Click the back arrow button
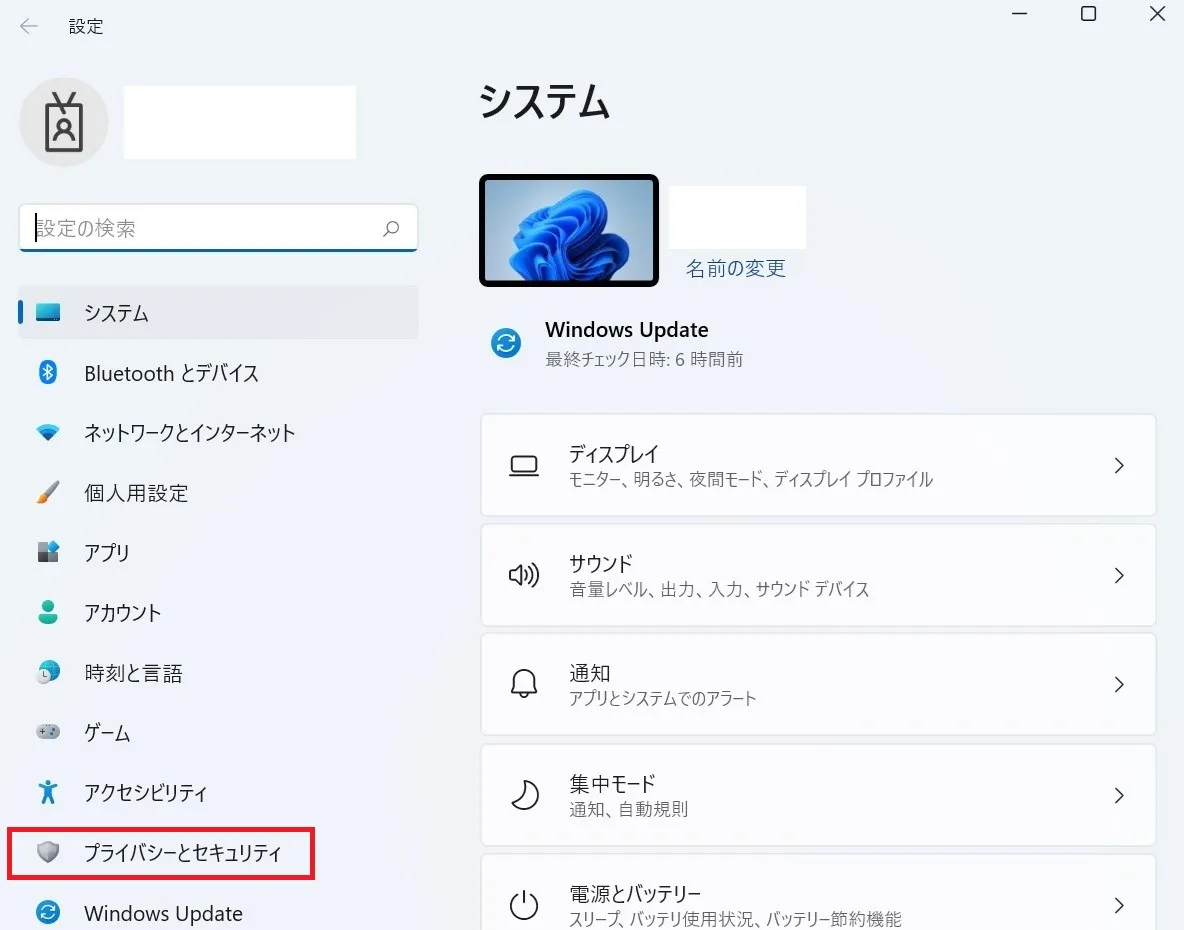Image resolution: width=1184 pixels, height=930 pixels. pos(28,26)
